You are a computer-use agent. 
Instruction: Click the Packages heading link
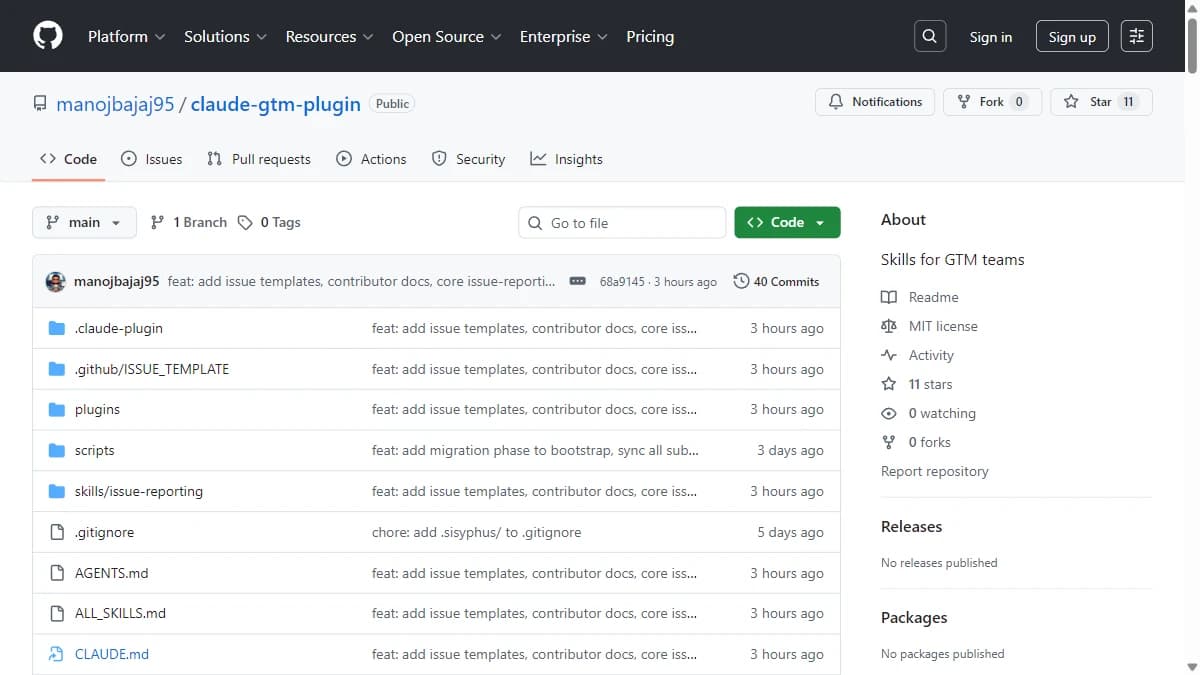[914, 617]
